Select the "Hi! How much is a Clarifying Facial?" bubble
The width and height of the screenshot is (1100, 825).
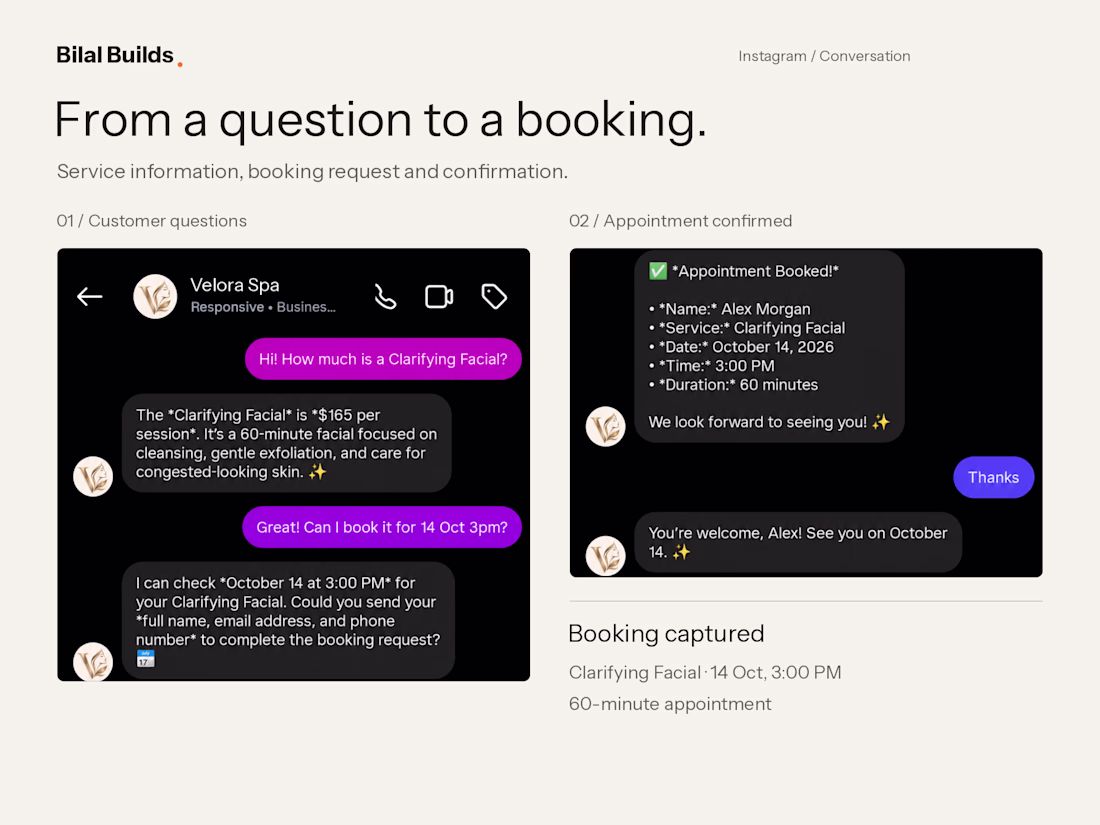pyautogui.click(x=383, y=359)
